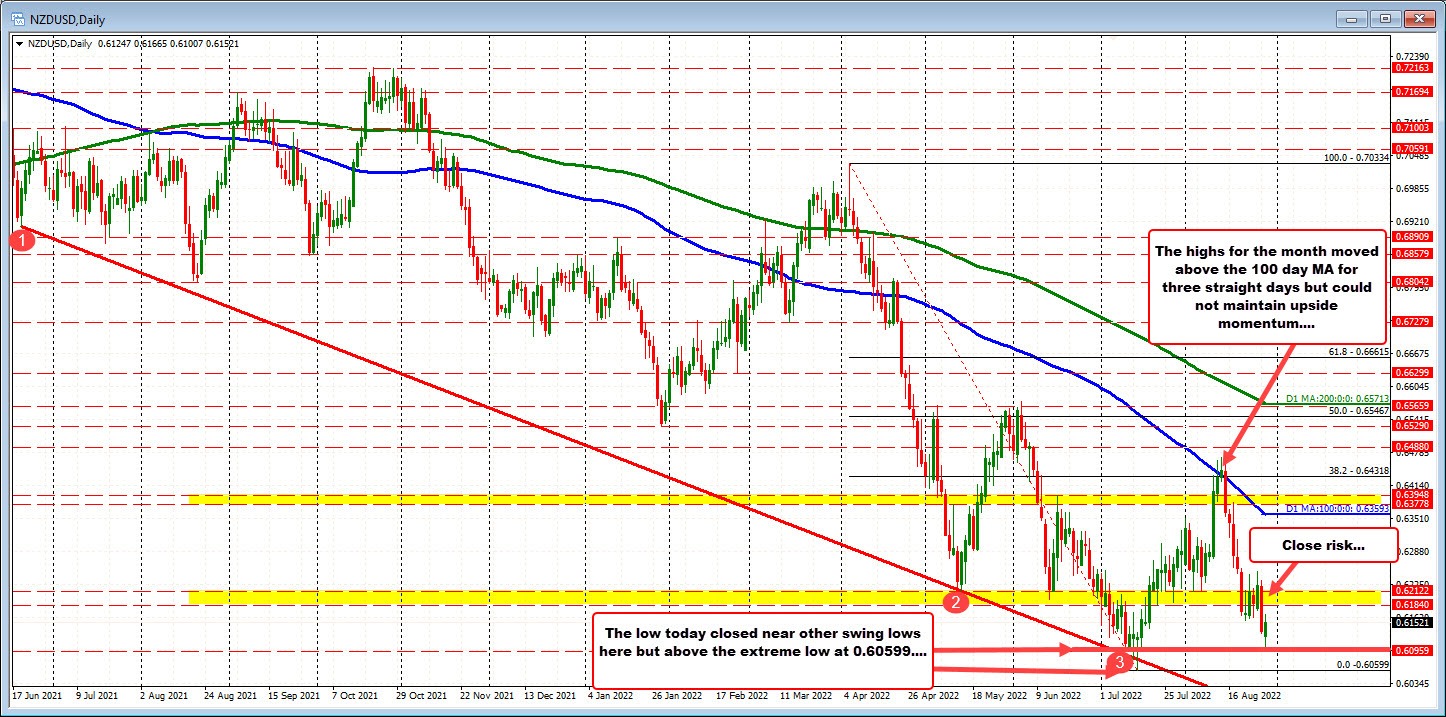Click the 0.67279 red price label
1446x717 pixels.
[1410, 321]
